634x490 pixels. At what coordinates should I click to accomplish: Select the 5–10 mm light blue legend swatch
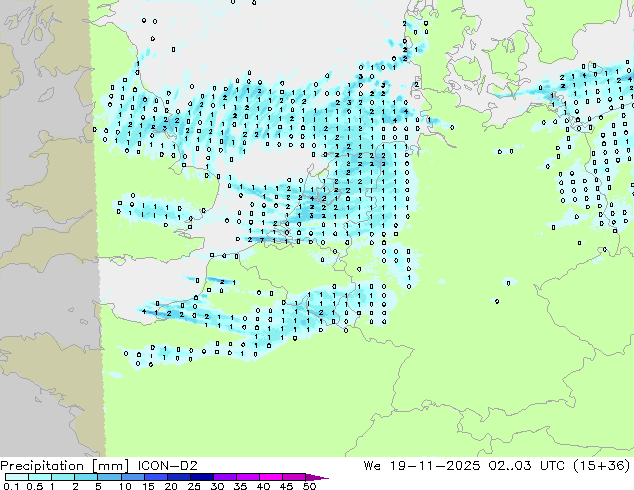tap(110, 477)
